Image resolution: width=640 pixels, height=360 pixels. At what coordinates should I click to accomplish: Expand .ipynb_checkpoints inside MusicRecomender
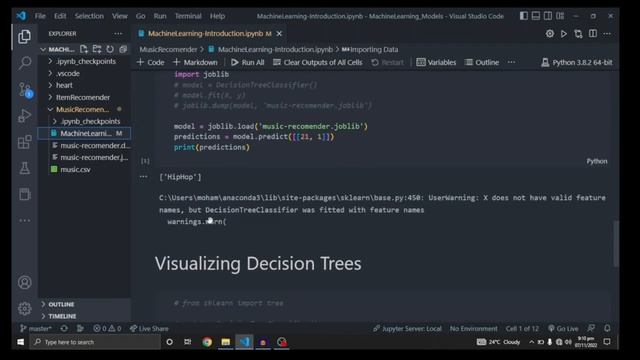click(x=84, y=121)
